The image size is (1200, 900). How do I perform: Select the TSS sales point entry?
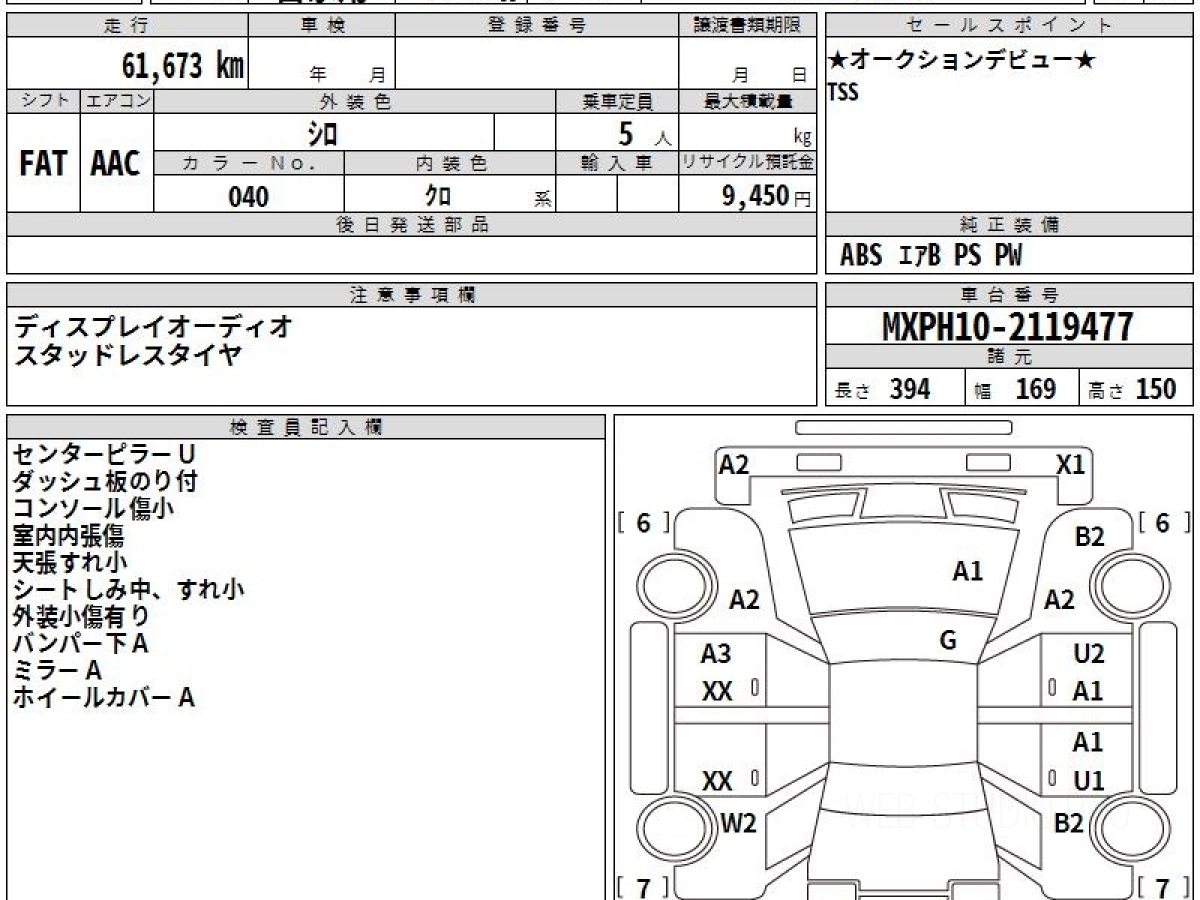(843, 92)
